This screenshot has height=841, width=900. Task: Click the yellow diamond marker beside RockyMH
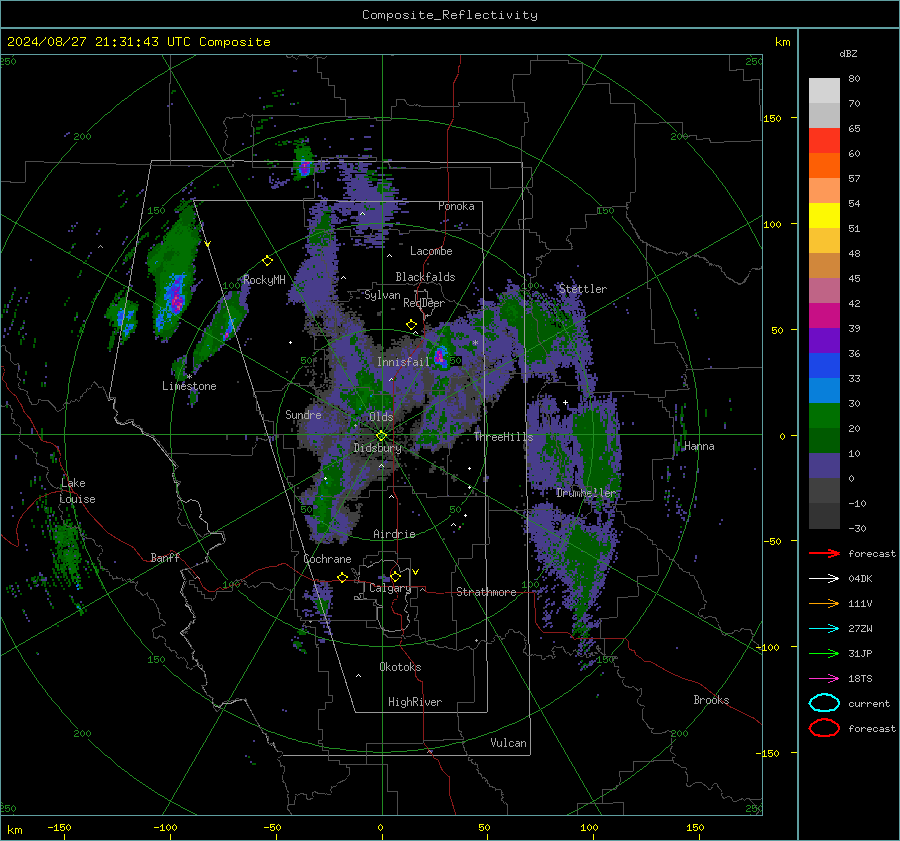tap(267, 261)
